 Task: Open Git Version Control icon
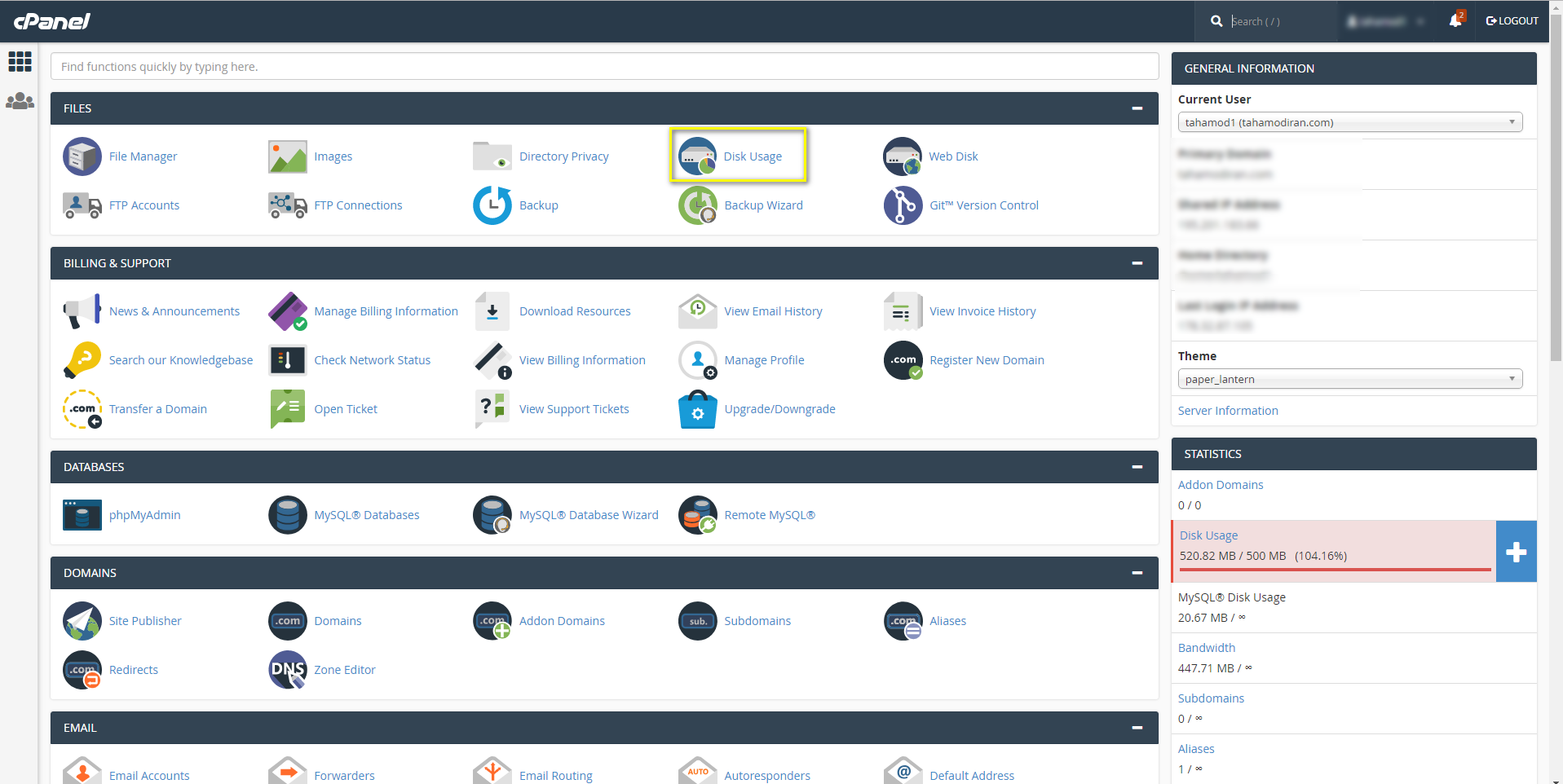tap(903, 205)
